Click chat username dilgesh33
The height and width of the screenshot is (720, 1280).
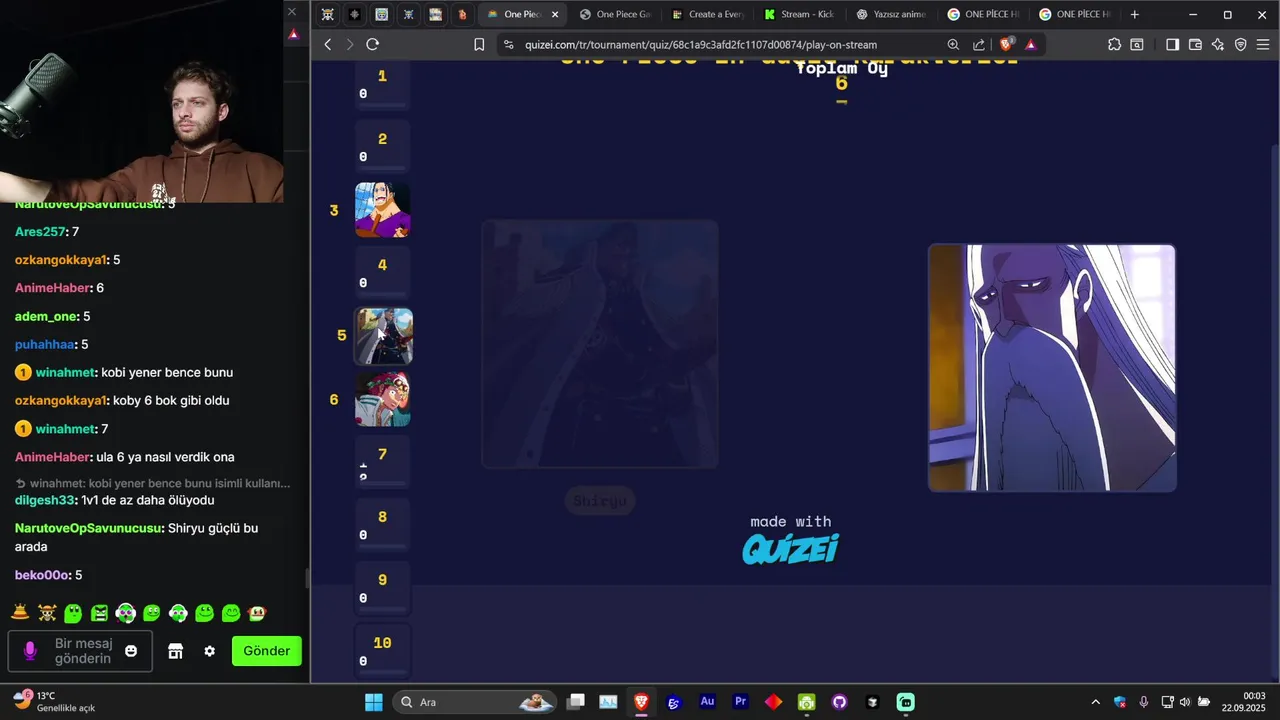tap(45, 500)
